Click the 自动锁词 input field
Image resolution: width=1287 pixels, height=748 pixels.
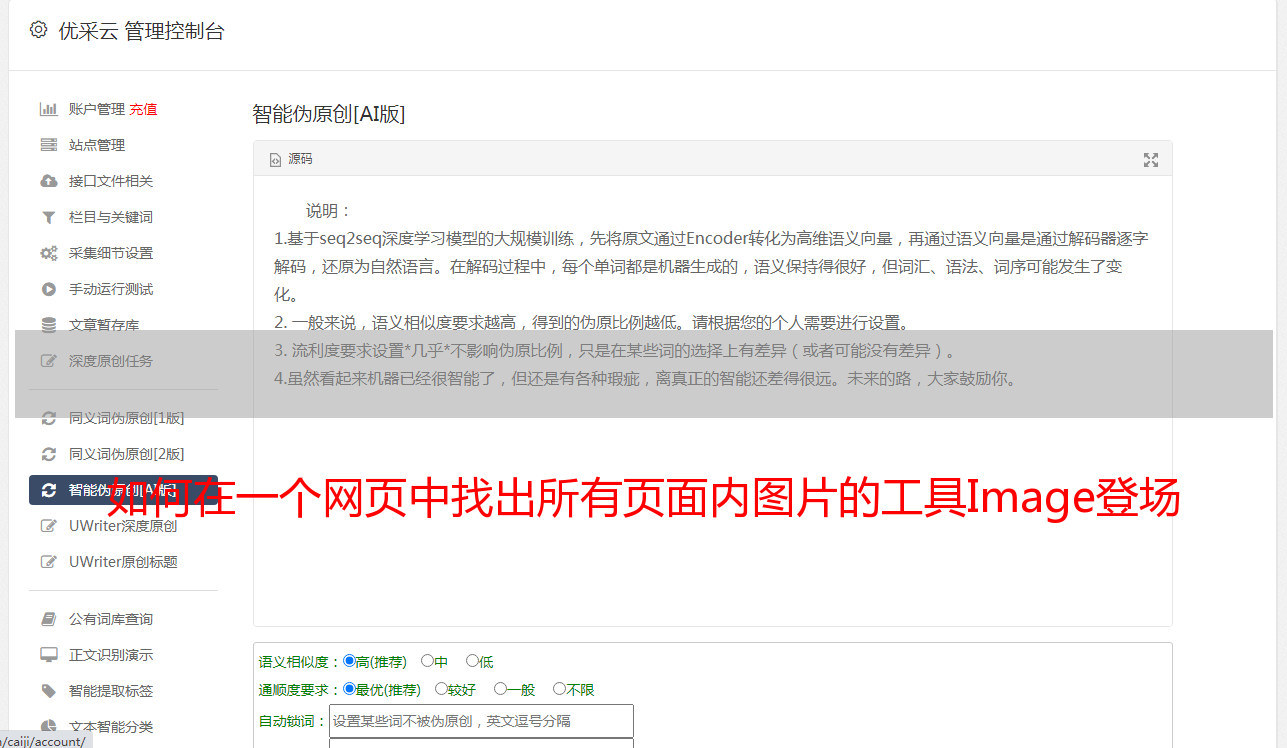coord(481,720)
